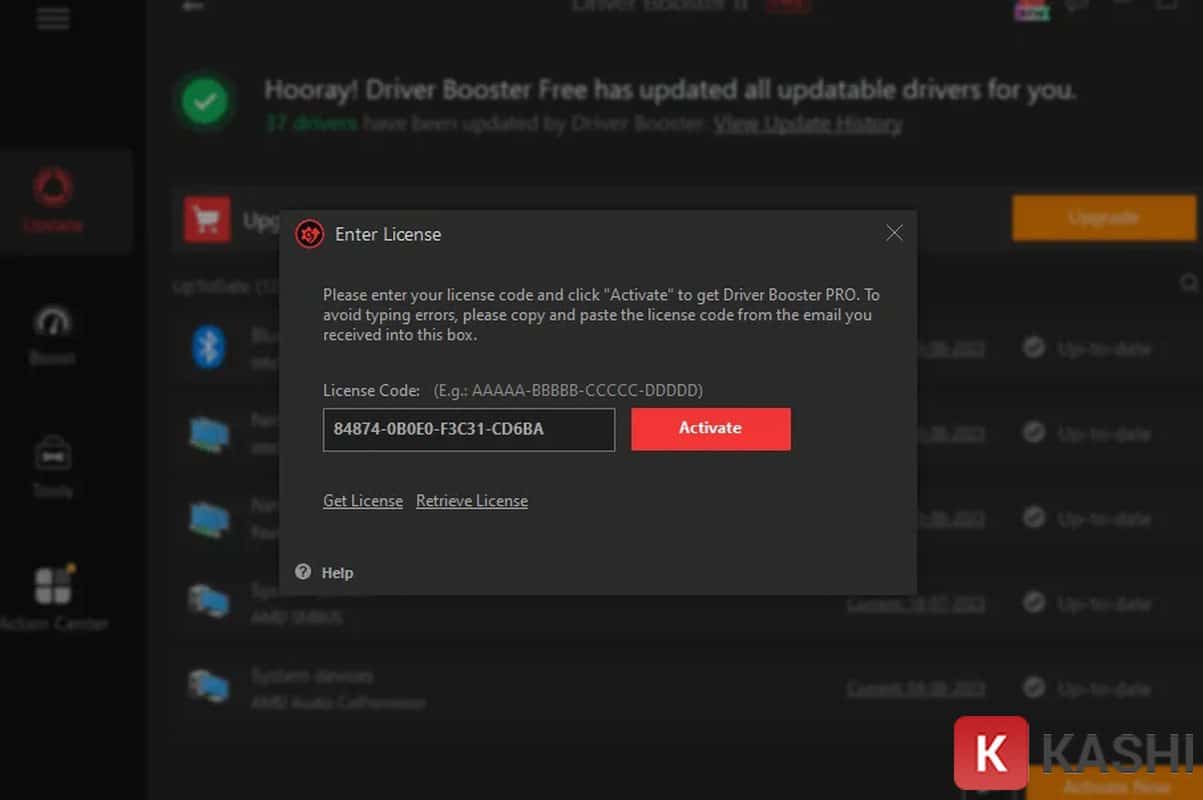The image size is (1203, 800).
Task: Open the hamburger menu
Action: pos(54,18)
